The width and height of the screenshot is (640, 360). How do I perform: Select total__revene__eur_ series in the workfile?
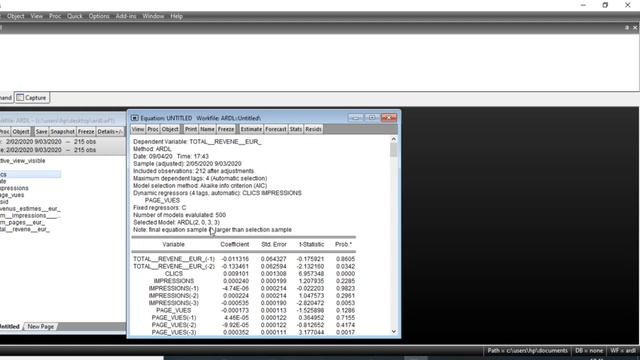(25, 229)
